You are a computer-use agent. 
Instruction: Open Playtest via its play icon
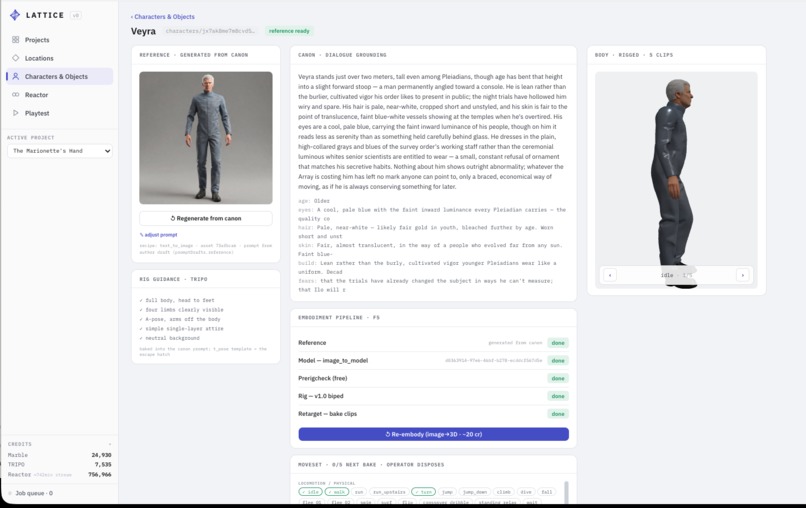15,113
